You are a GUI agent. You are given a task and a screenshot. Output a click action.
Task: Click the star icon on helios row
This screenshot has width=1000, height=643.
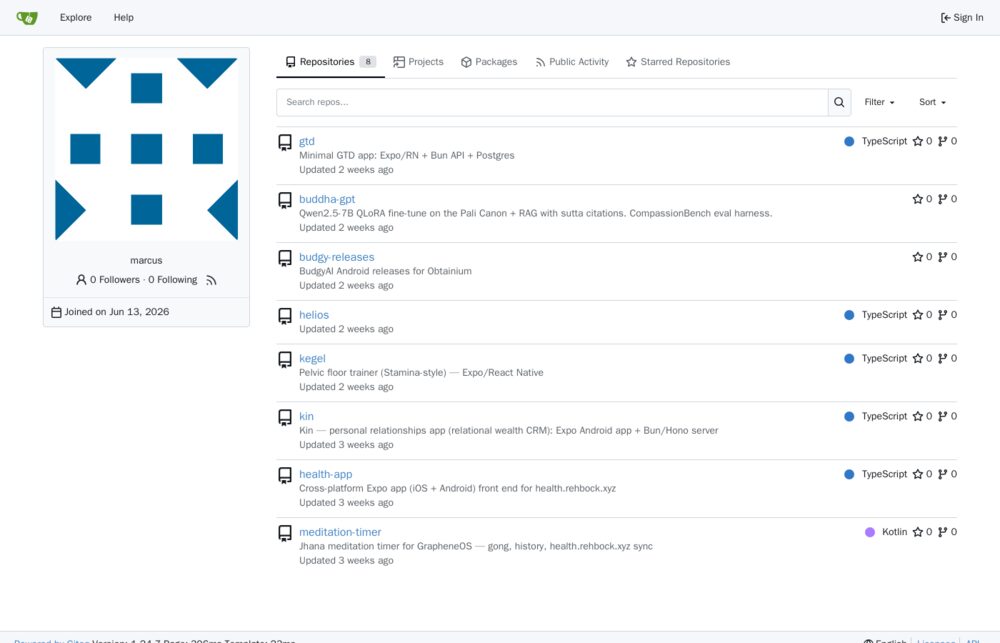[918, 315]
